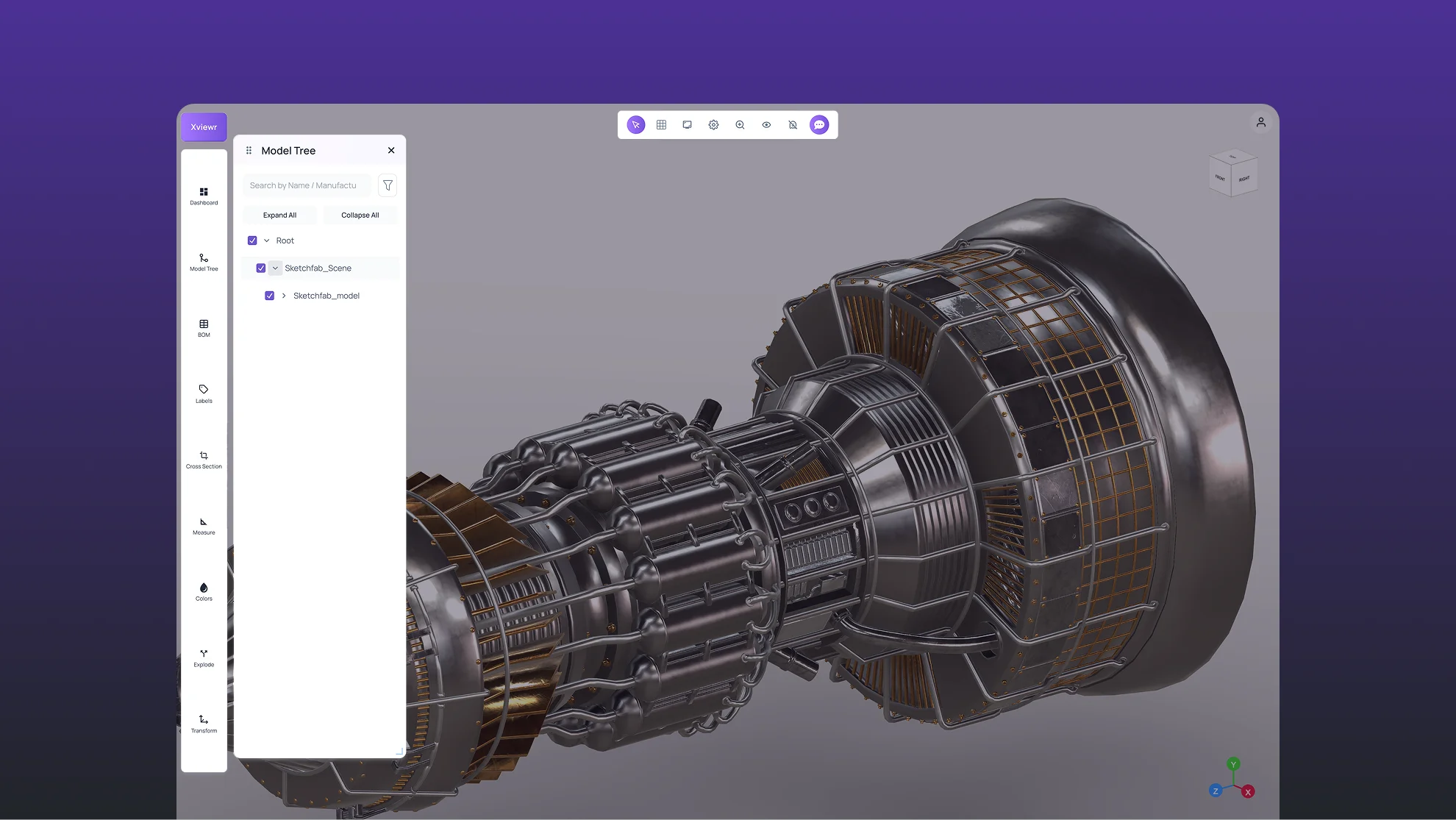Select the cursor pointer tool in toolbar
Image resolution: width=1456 pixels, height=820 pixels.
tap(636, 125)
